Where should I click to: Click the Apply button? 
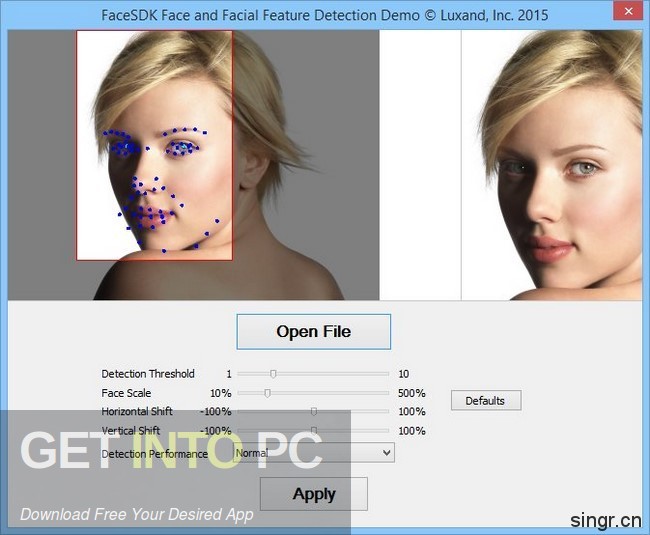pos(314,494)
